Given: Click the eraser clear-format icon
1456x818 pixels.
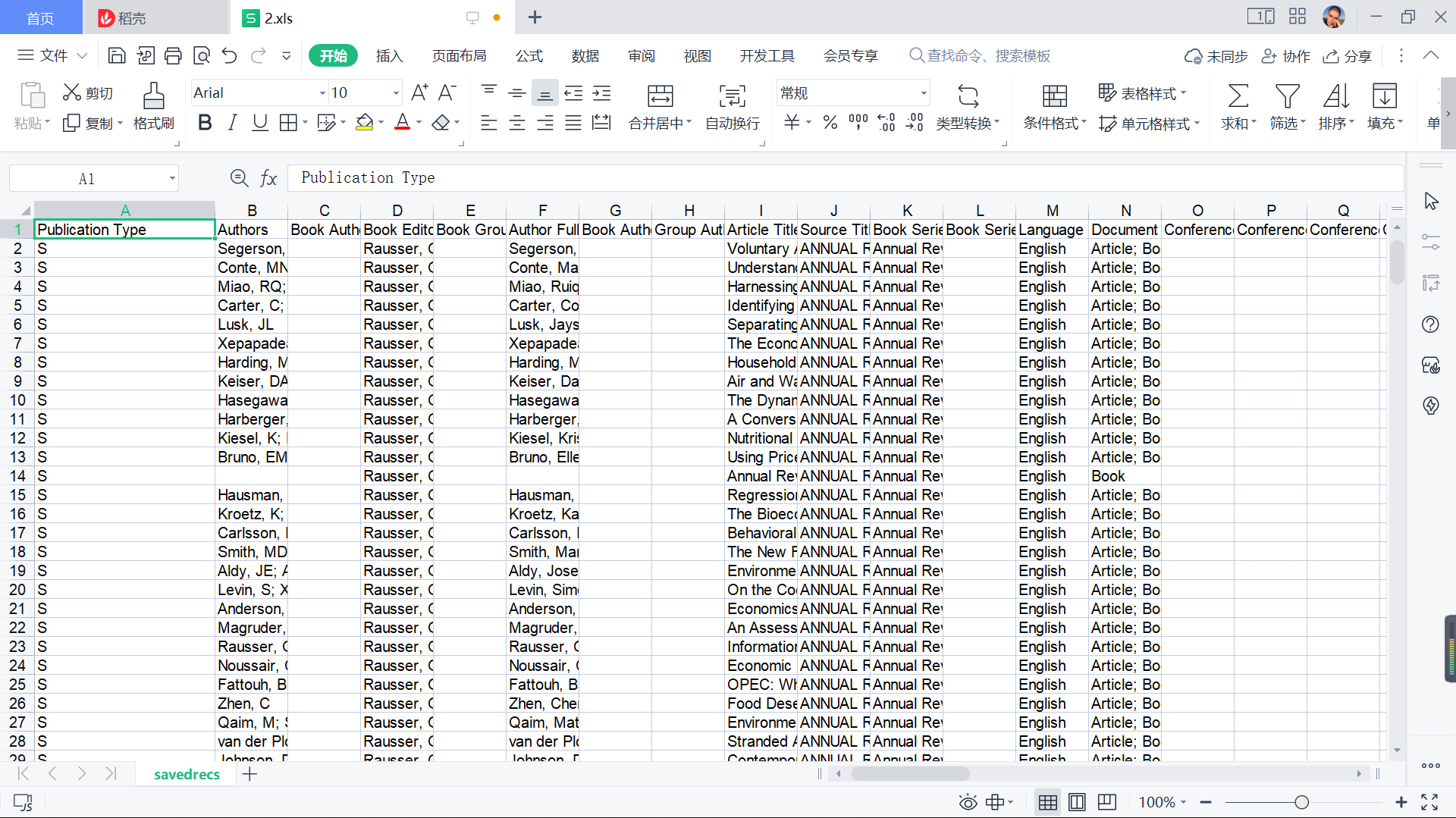Looking at the screenshot, I should 441,122.
